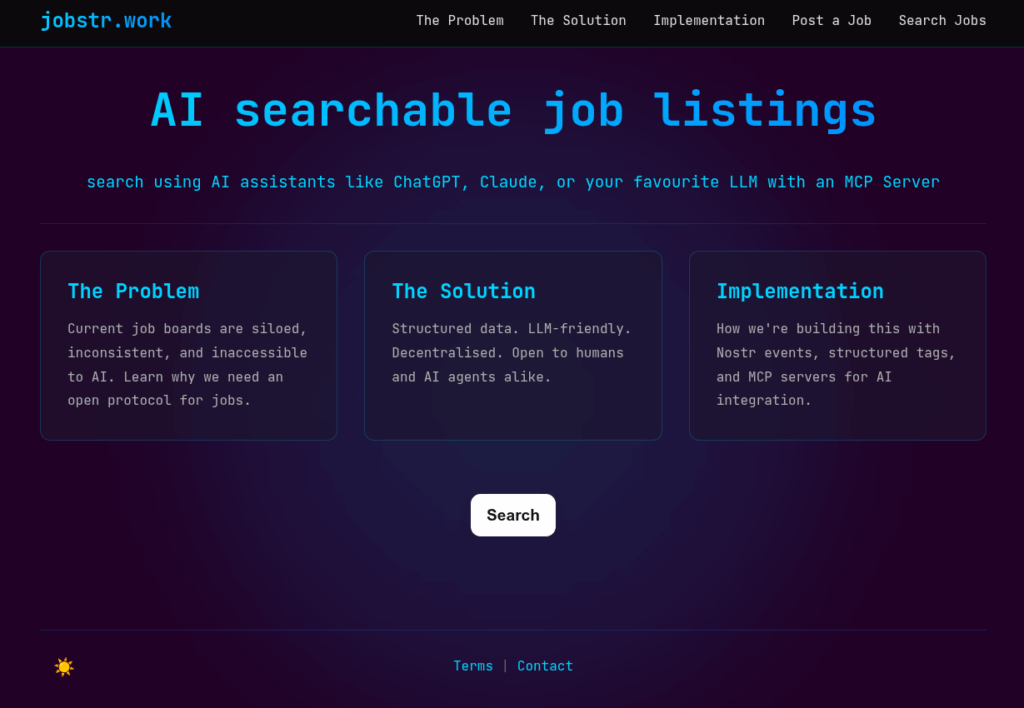Toggle light mode with the sun icon
The width and height of the screenshot is (1024, 708).
[64, 666]
